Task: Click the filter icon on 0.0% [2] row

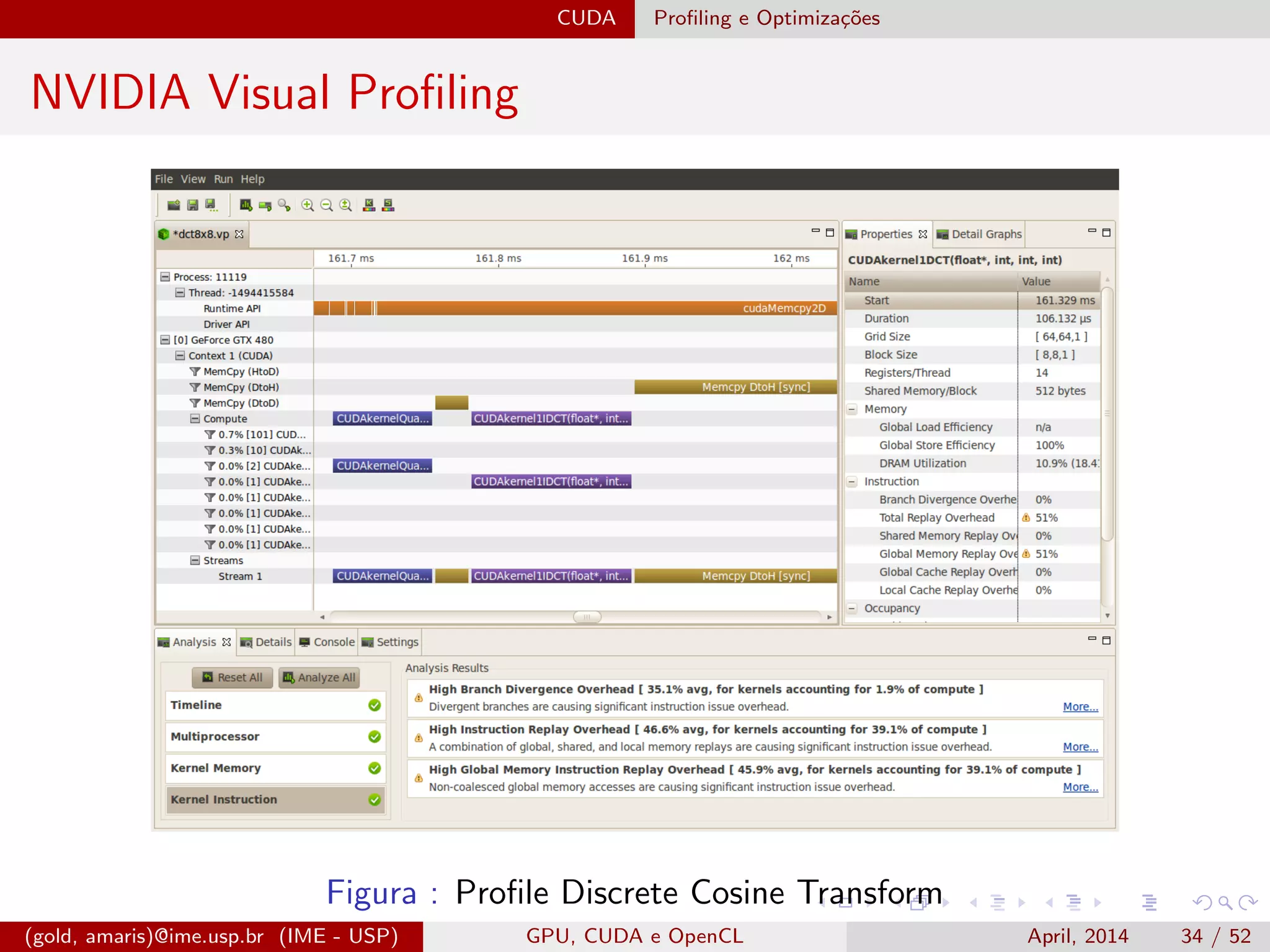Action: [x=210, y=466]
